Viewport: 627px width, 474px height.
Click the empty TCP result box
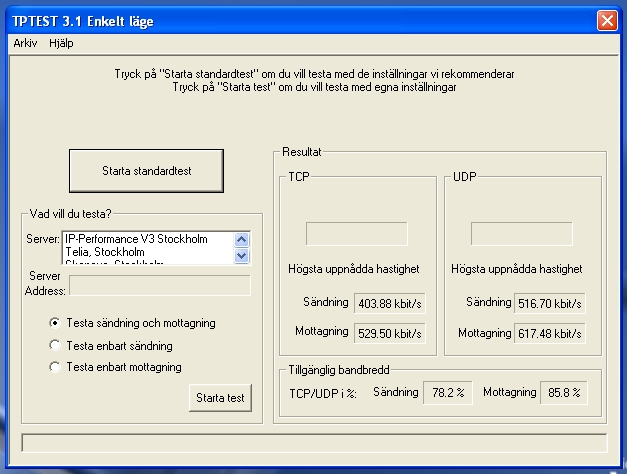pyautogui.click(x=357, y=234)
